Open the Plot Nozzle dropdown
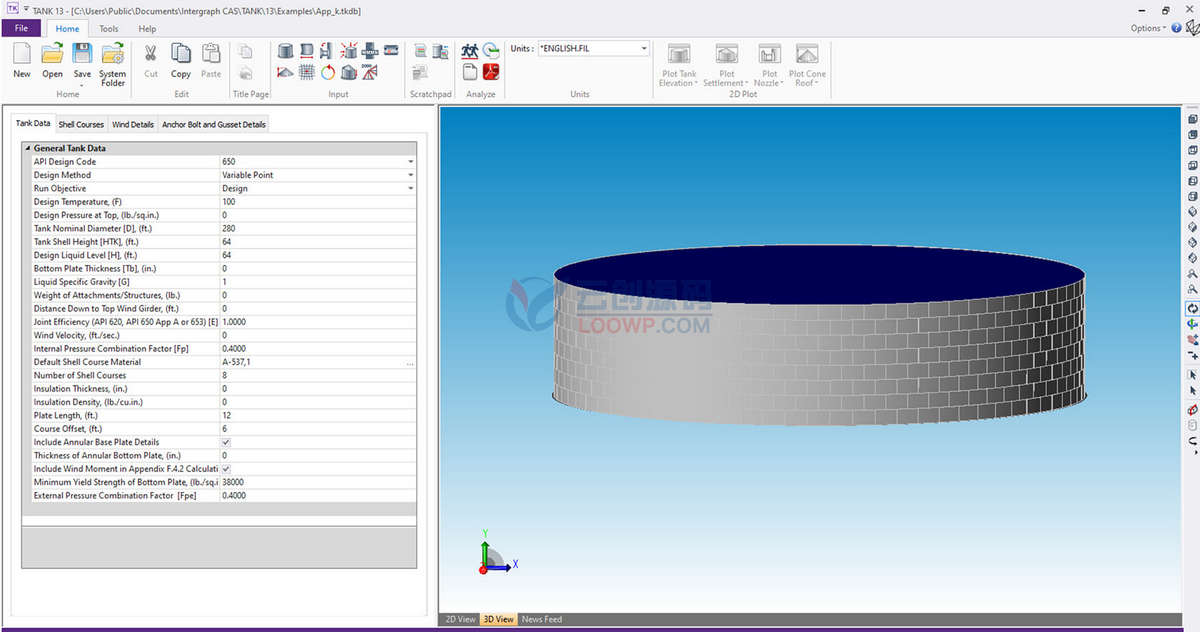Image resolution: width=1200 pixels, height=632 pixels. 769,66
